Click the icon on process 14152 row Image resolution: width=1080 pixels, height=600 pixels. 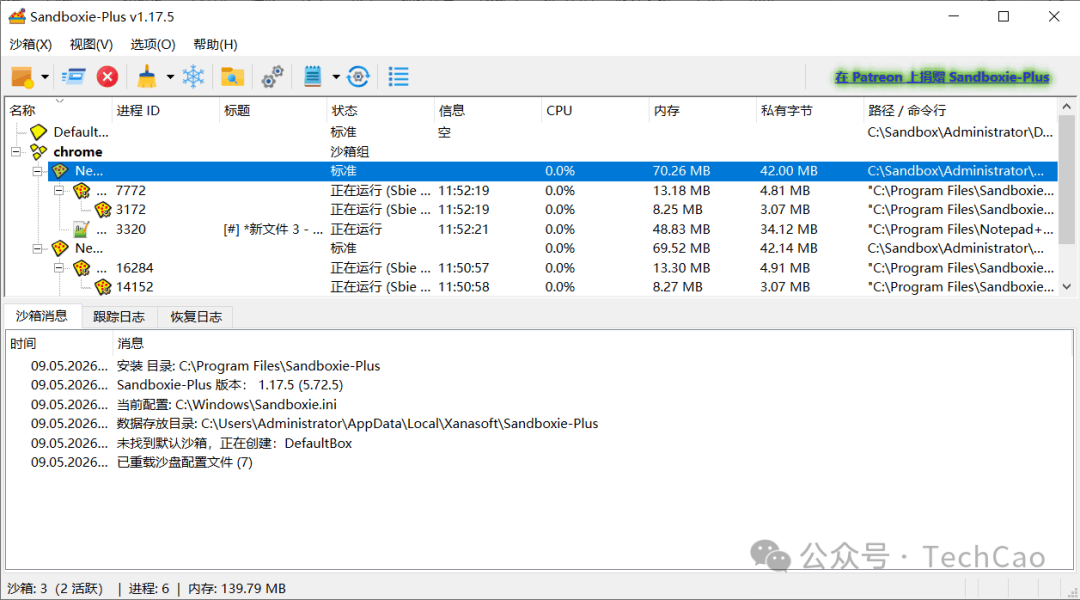click(103, 287)
